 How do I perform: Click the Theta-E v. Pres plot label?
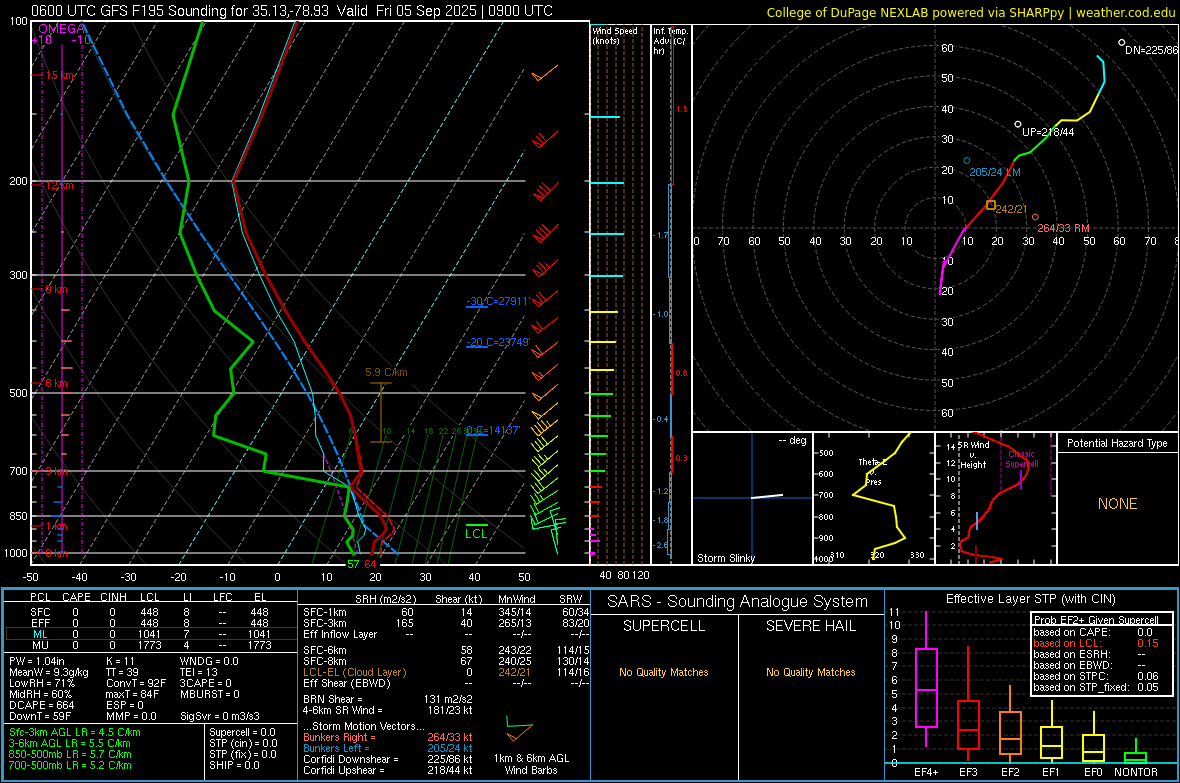(x=873, y=472)
